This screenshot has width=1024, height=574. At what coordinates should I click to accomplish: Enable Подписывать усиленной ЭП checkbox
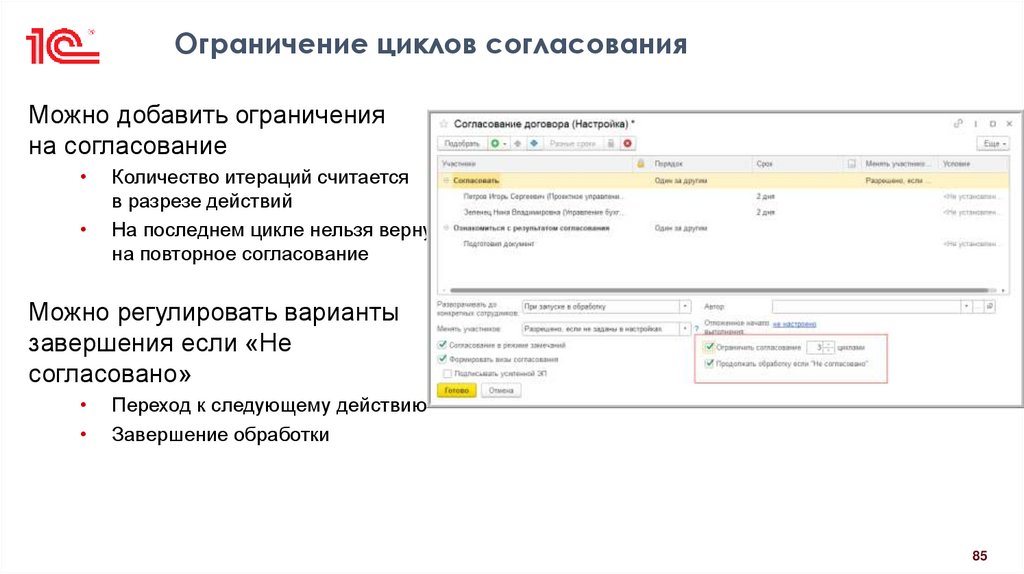pos(447,374)
